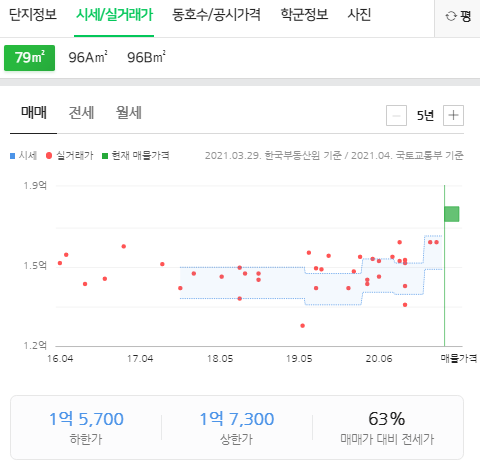This screenshot has width=480, height=465.
Task: Click the 매물가격 axis label
Action: (459, 359)
